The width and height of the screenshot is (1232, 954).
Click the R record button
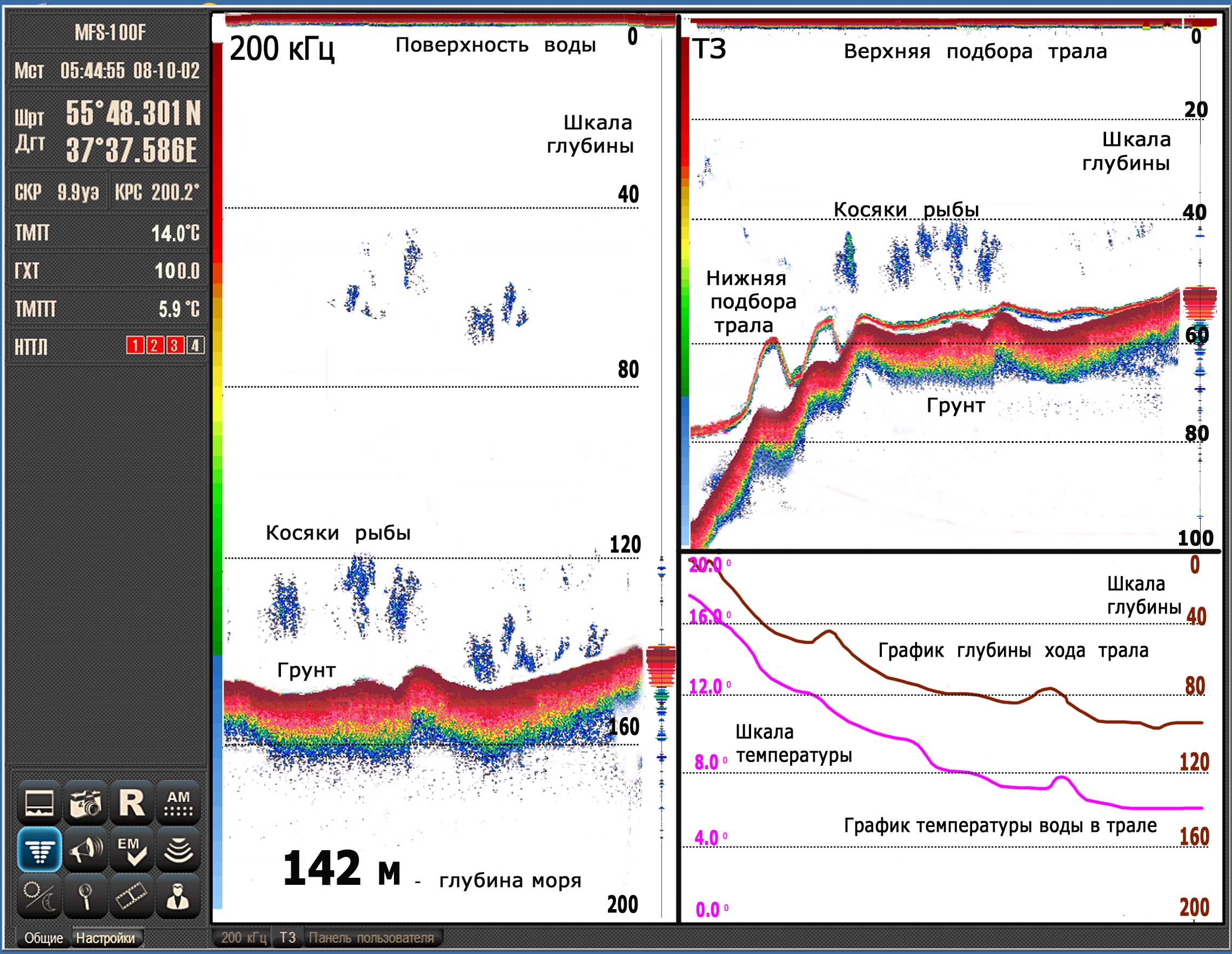pyautogui.click(x=132, y=802)
